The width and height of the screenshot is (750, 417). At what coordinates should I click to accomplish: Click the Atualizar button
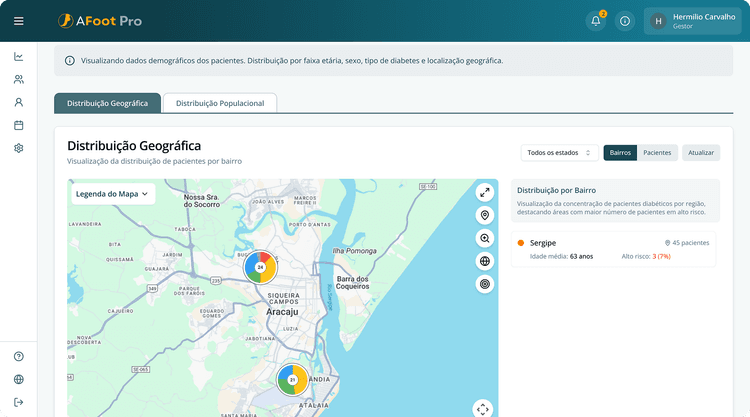point(701,153)
